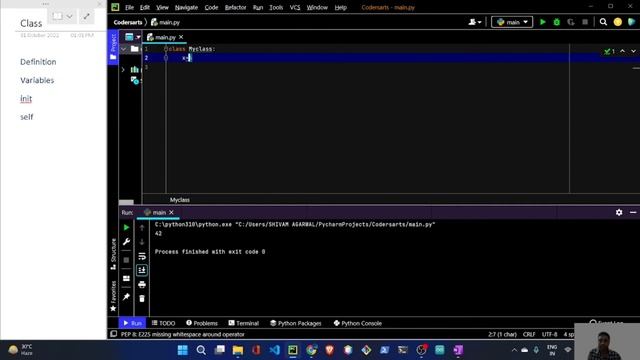This screenshot has width=640, height=360.
Task: Open Definition page in OneNote window
Action: pos(38,62)
